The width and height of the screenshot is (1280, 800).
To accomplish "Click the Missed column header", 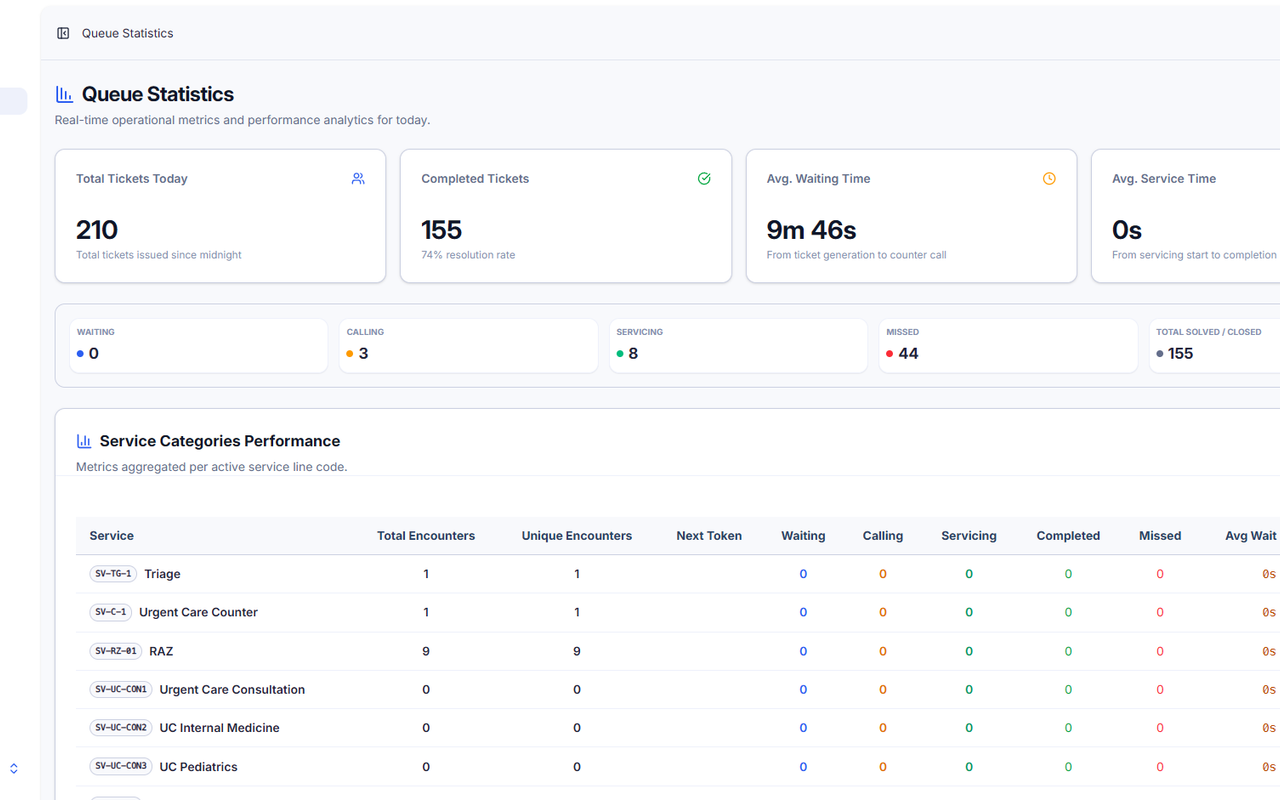I will click(x=1160, y=536).
